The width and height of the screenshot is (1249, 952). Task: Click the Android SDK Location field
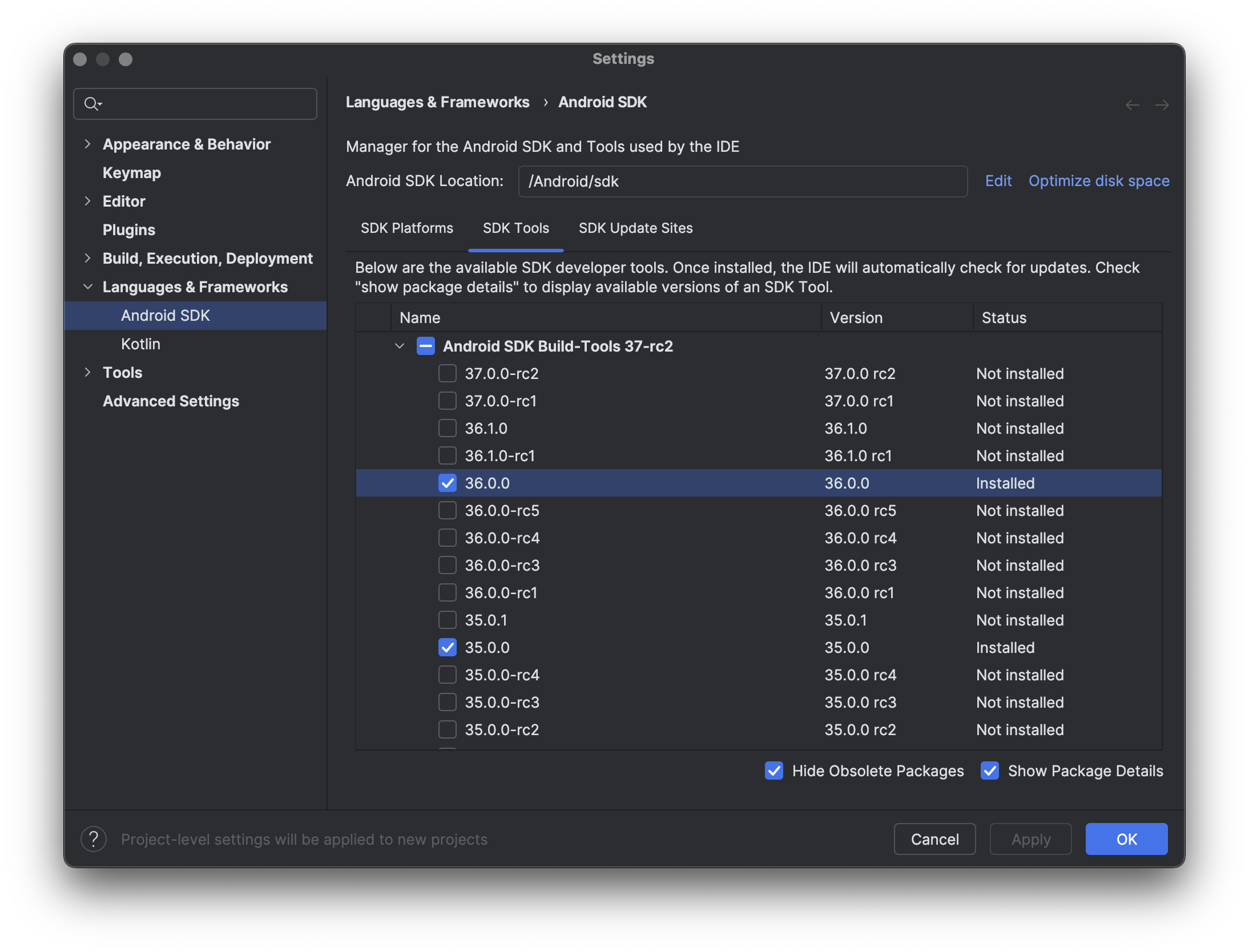point(742,181)
